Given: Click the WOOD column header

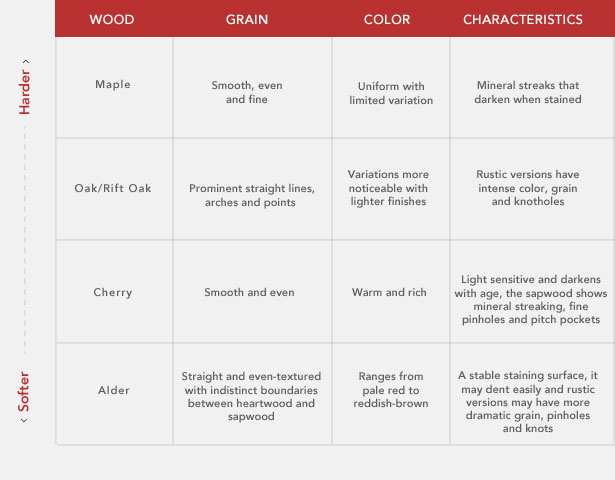Looking at the screenshot, I should pyautogui.click(x=113, y=19).
